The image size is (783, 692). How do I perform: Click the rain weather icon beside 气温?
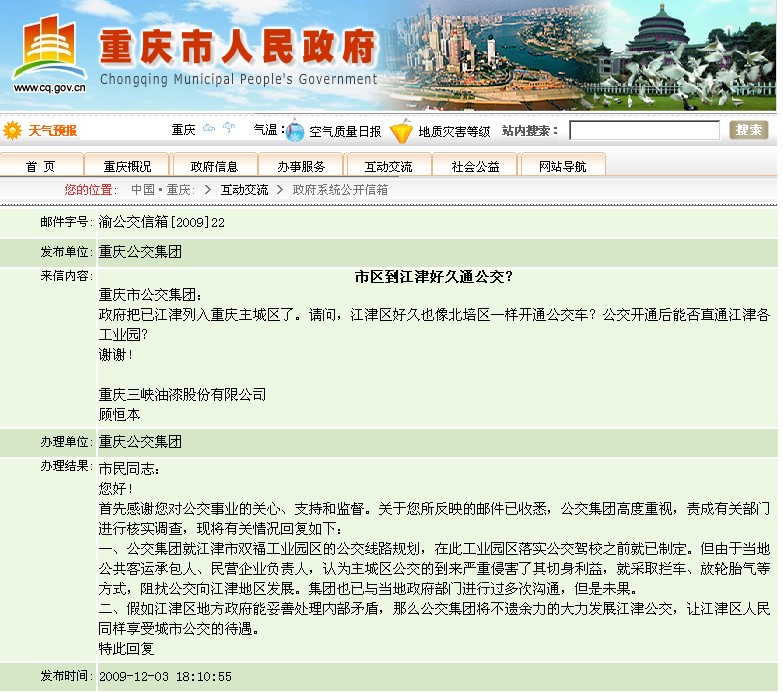pyautogui.click(x=229, y=128)
